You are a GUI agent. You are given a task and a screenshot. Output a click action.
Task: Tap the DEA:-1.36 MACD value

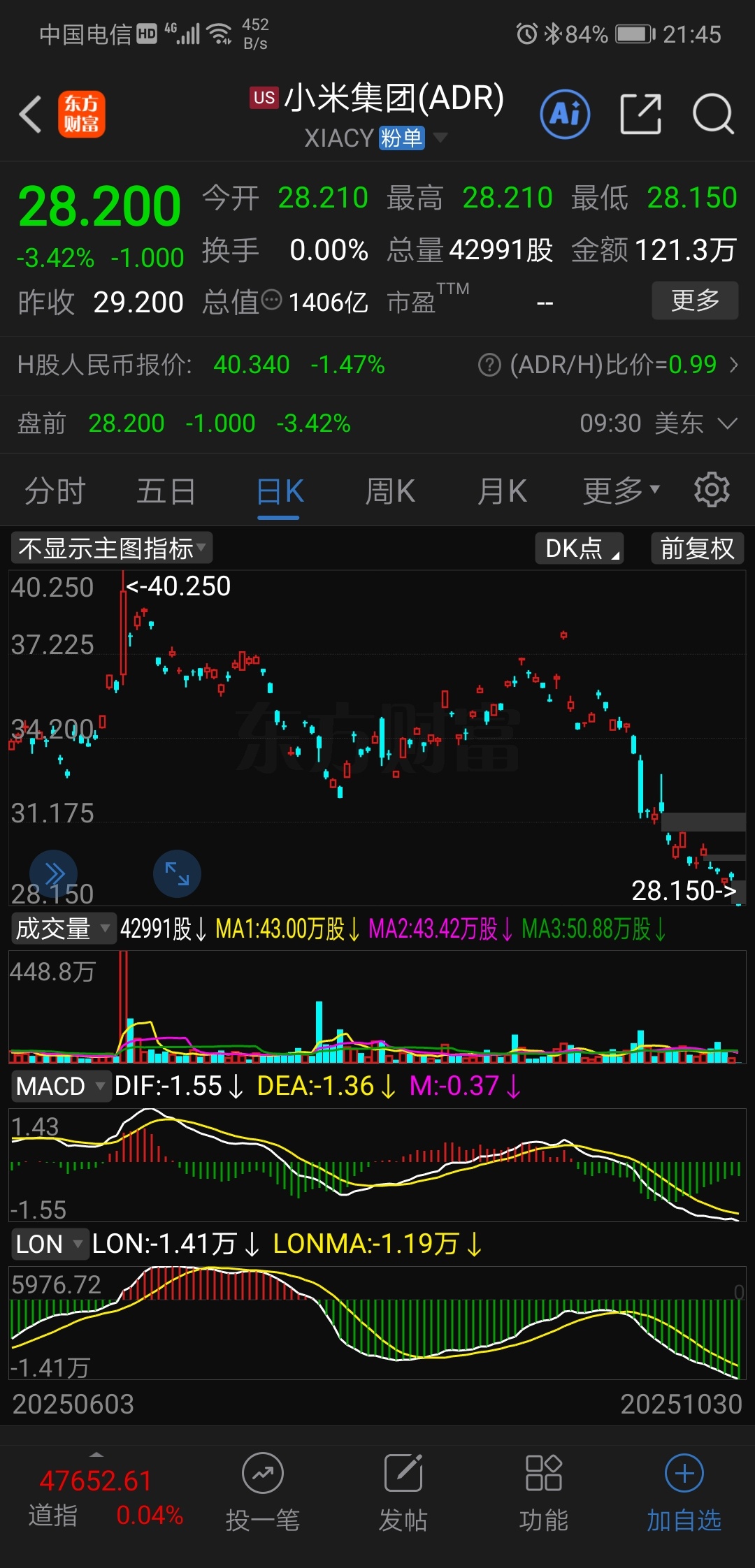click(326, 1087)
